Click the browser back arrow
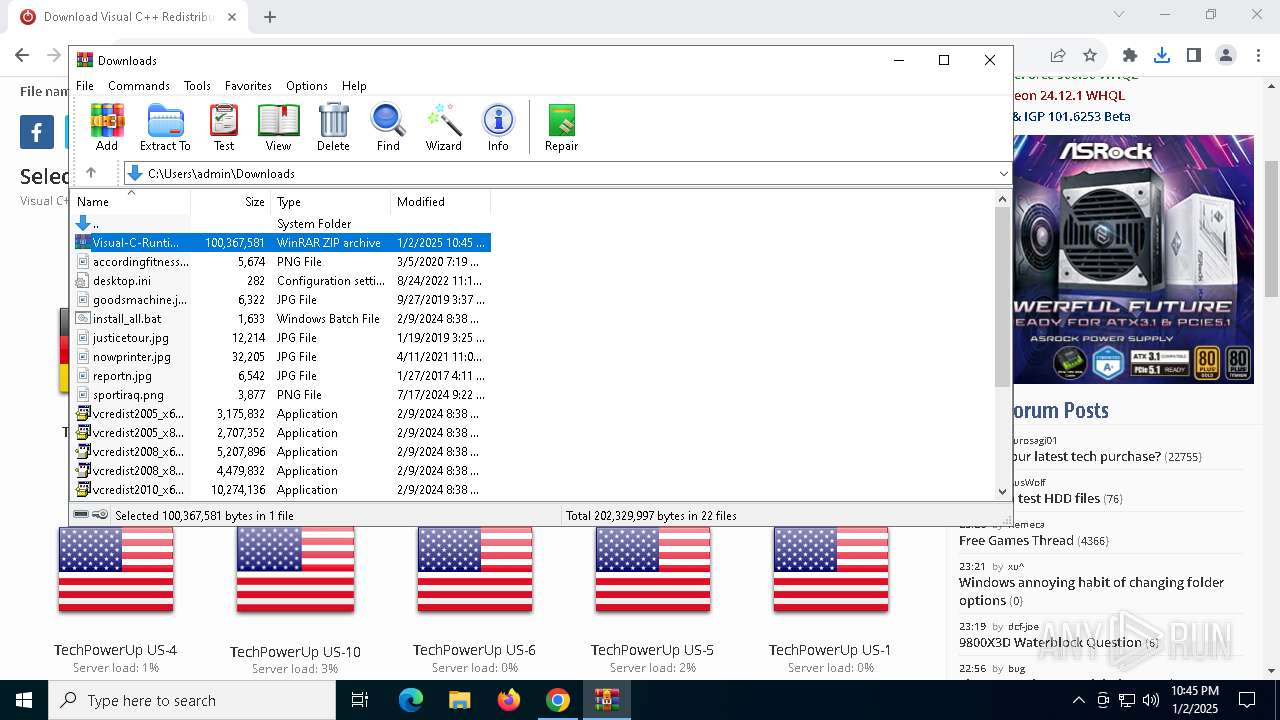Screen dimensions: 1280x720 coord(22,55)
